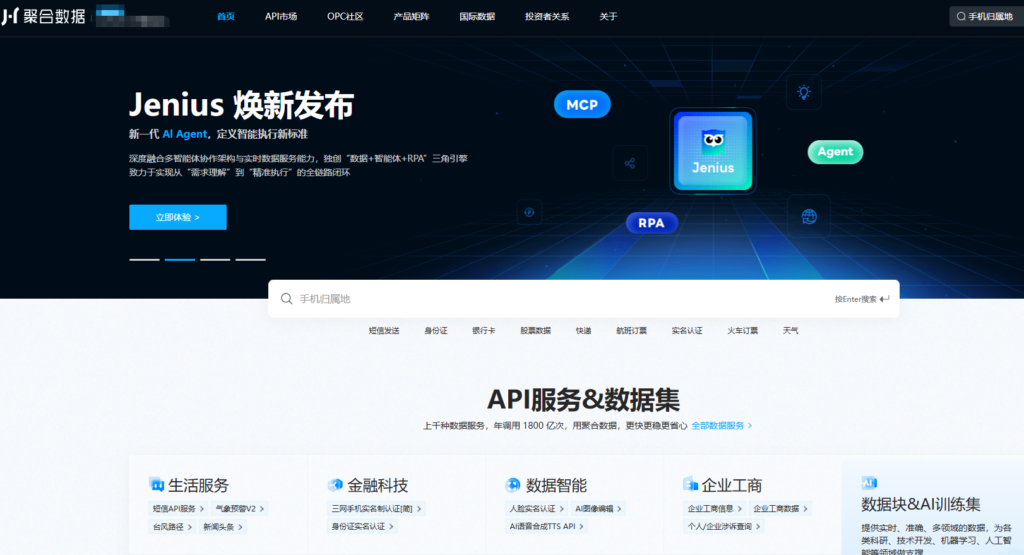
Task: Click the 身份证 quick search tag
Action: (x=436, y=331)
